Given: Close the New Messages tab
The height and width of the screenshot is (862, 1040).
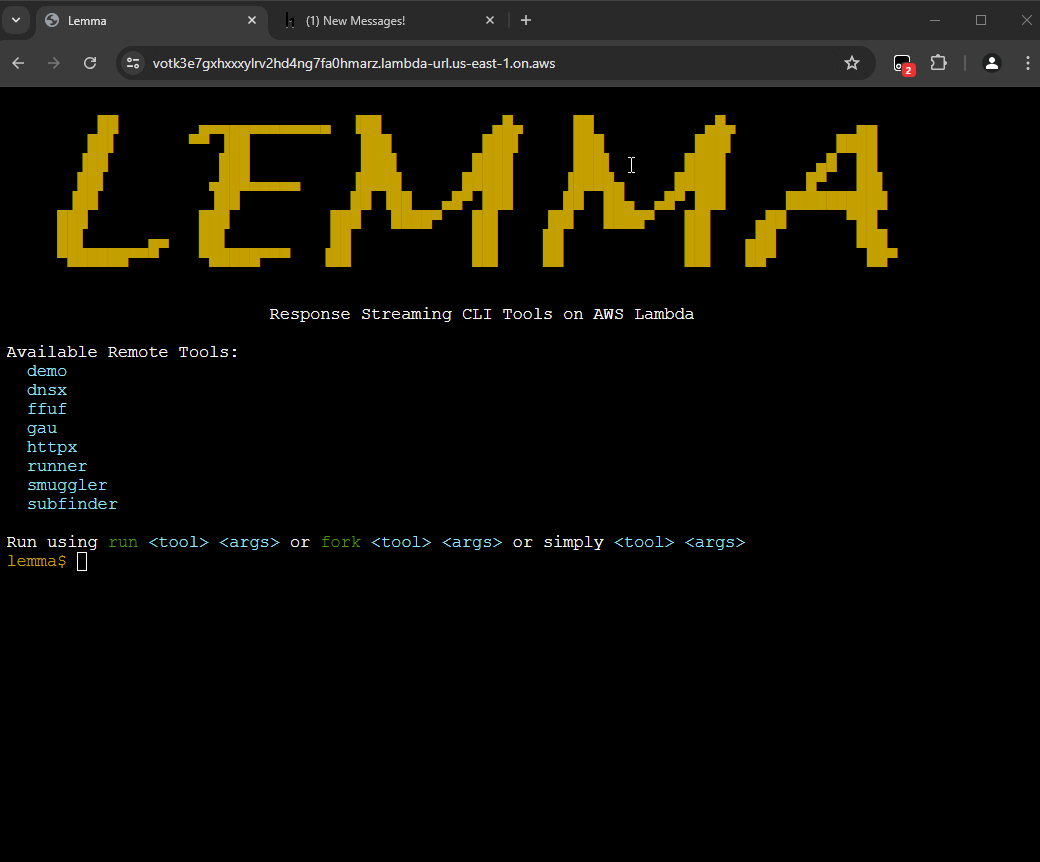Looking at the screenshot, I should [x=490, y=21].
